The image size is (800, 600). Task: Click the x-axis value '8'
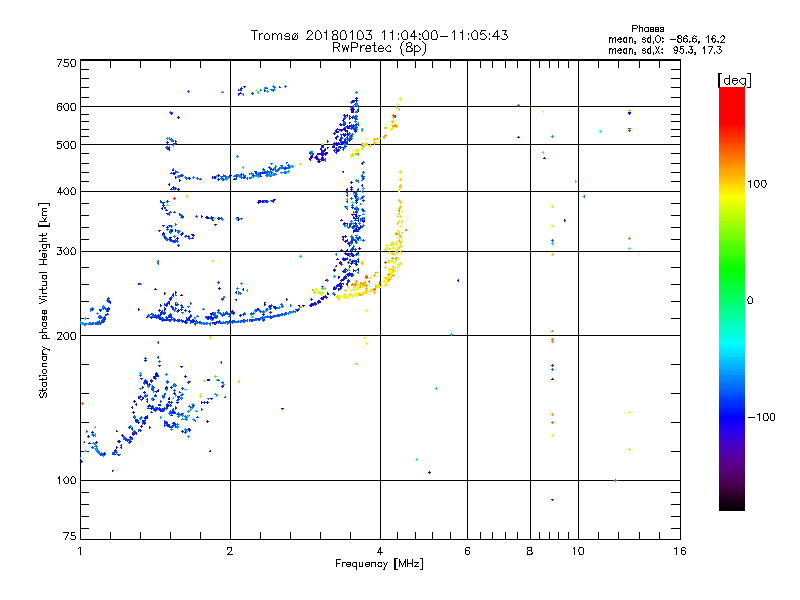530,551
